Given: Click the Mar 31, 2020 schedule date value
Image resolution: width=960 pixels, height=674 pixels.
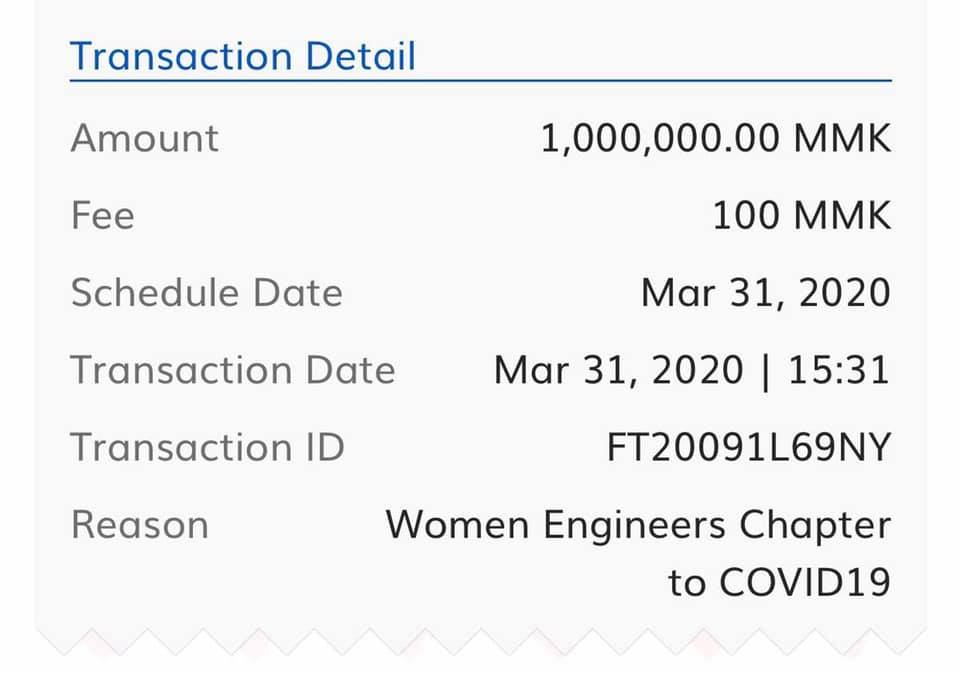Looking at the screenshot, I should coord(766,293).
